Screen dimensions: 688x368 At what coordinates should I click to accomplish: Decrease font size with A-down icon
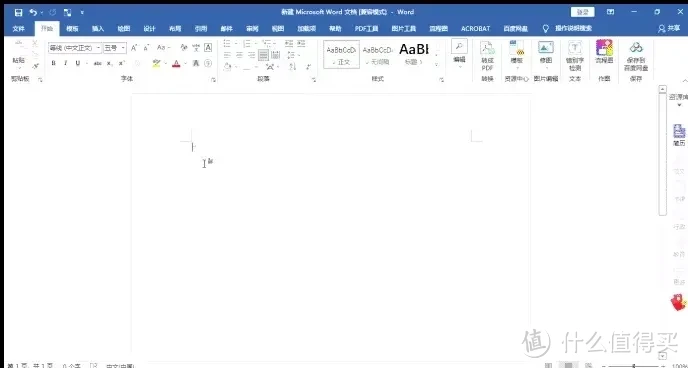[x=146, y=47]
